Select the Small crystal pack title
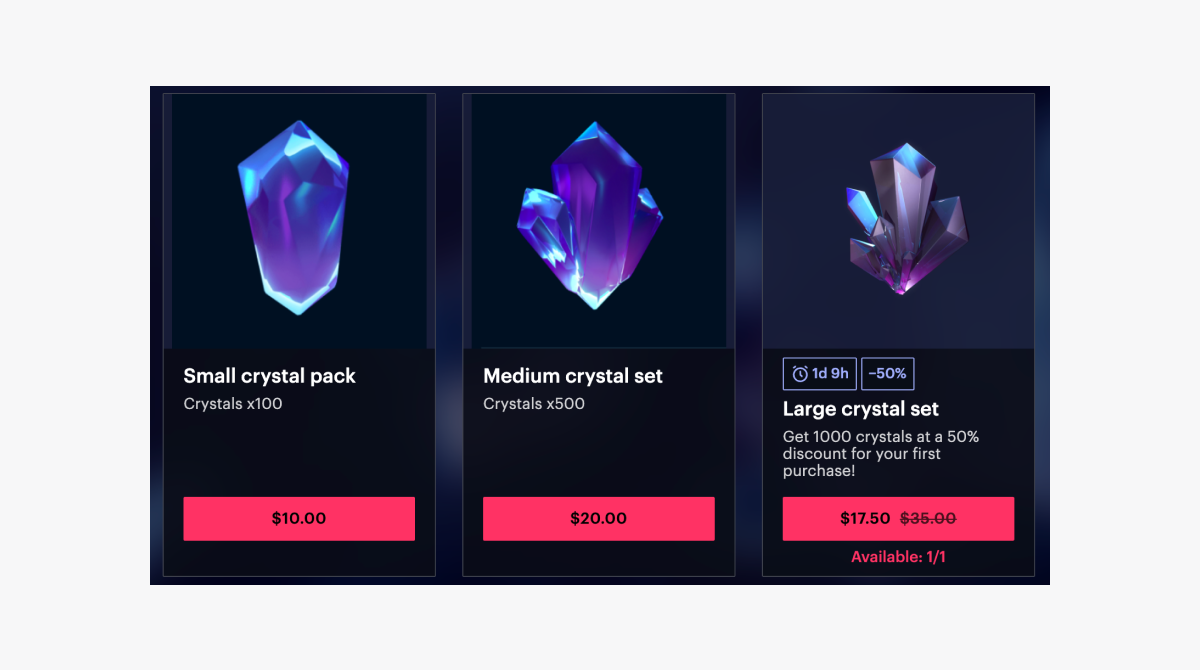The height and width of the screenshot is (670, 1200). tap(269, 376)
